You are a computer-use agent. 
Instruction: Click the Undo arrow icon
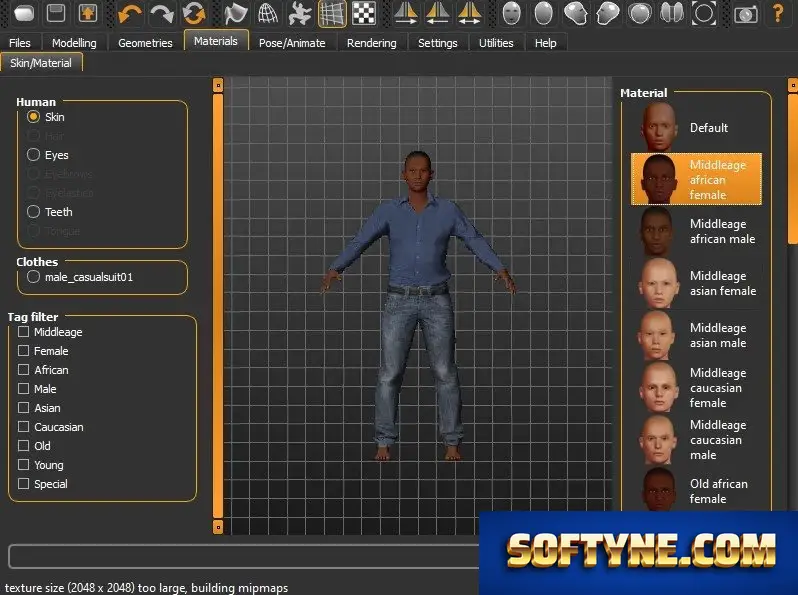pos(129,13)
